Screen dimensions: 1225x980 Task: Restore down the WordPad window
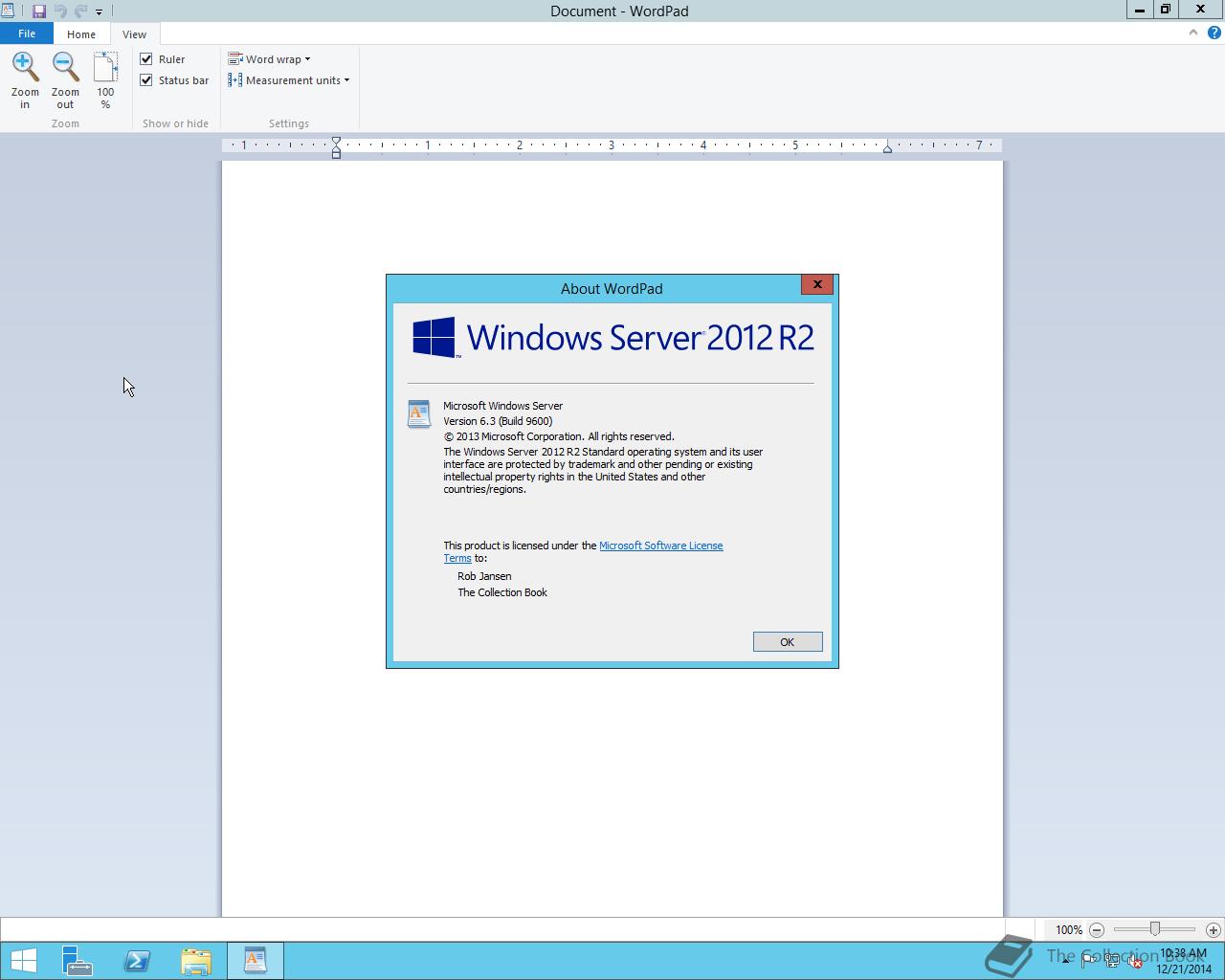coord(1166,10)
